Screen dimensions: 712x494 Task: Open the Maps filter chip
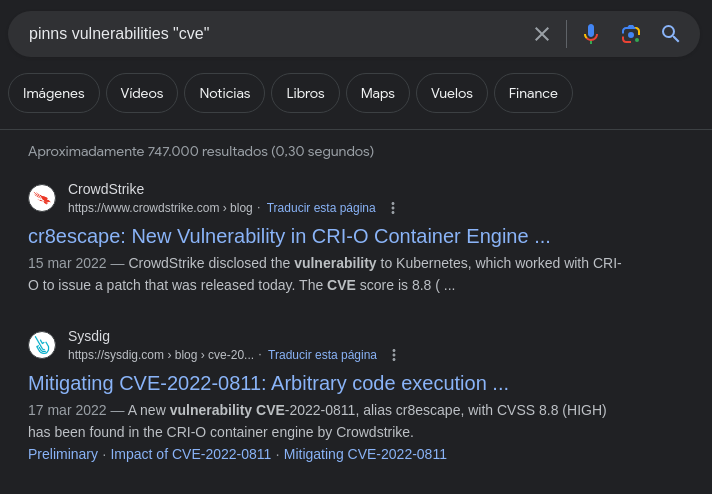[x=378, y=93]
